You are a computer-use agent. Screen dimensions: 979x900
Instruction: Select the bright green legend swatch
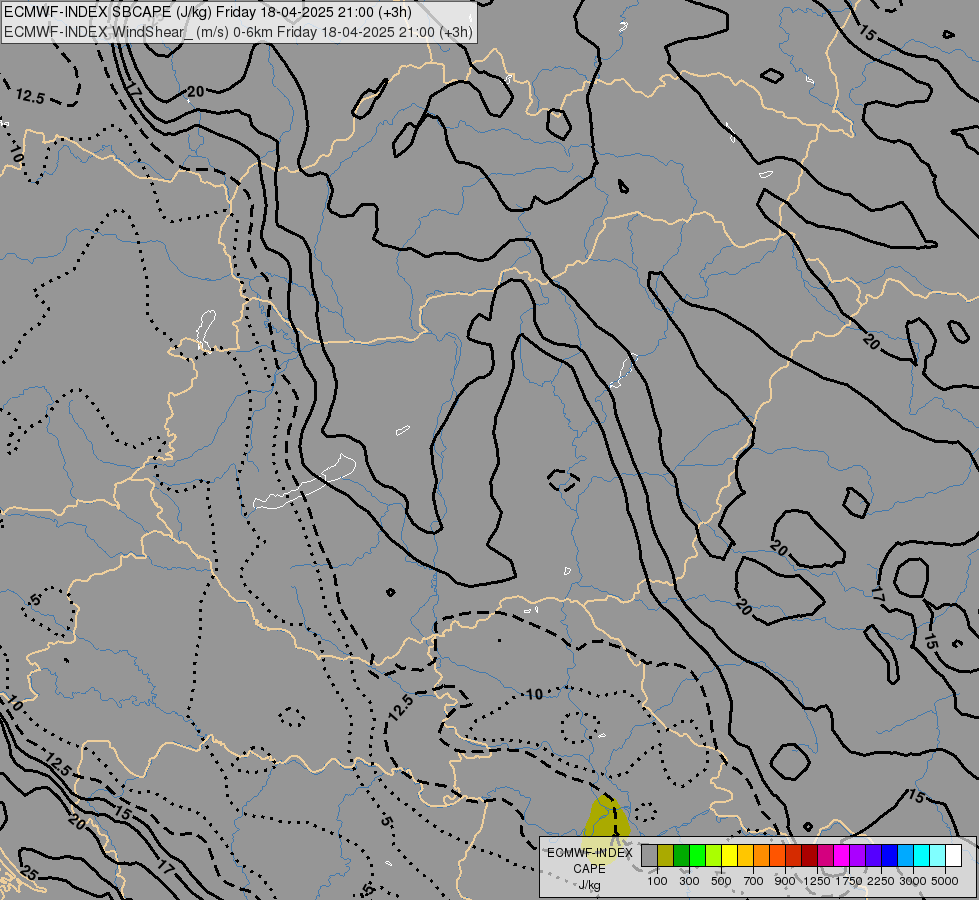[x=697, y=856]
